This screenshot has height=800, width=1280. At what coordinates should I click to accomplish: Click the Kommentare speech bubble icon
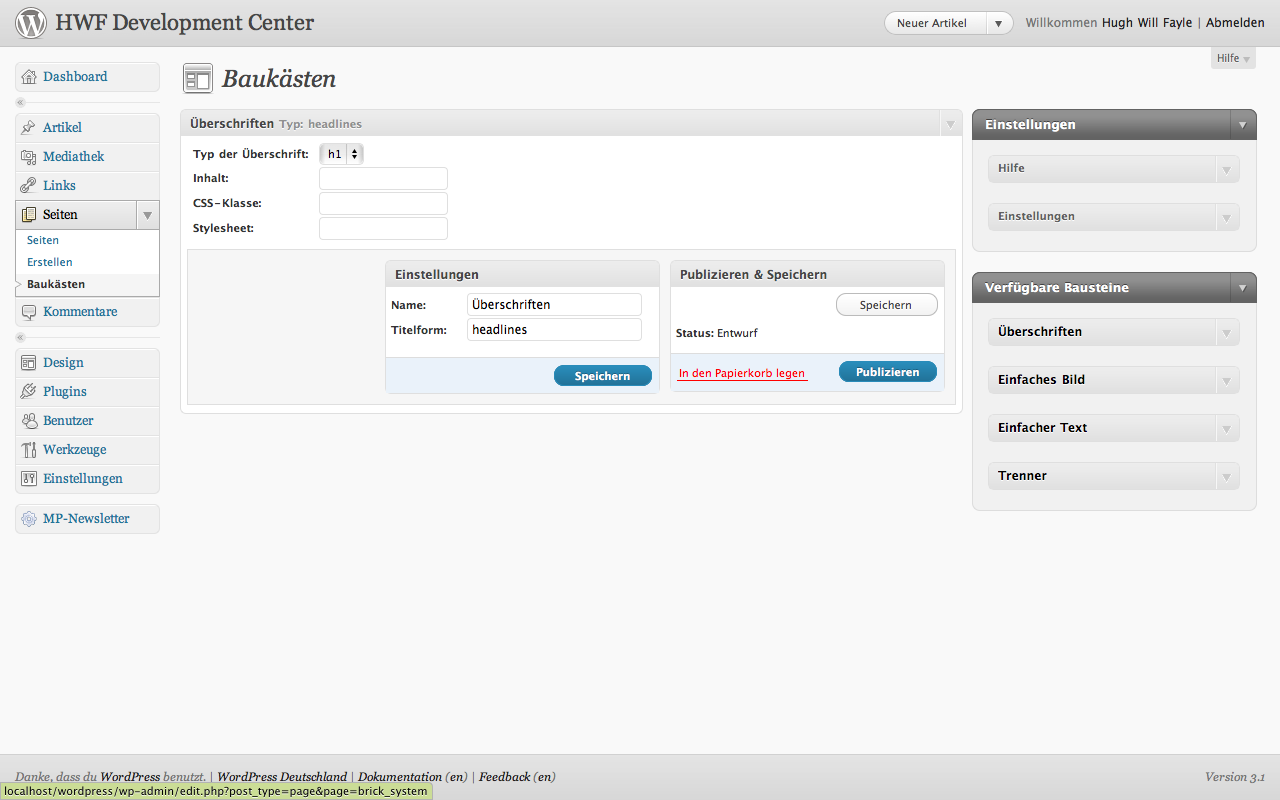(x=28, y=312)
